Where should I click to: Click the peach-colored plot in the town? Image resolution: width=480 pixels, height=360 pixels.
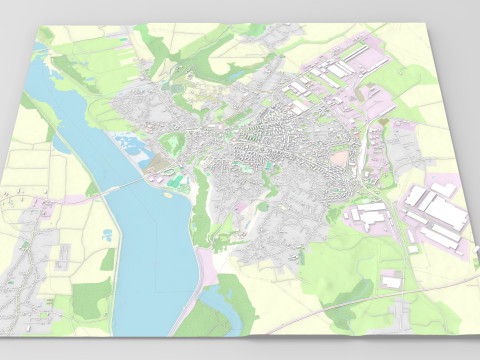click(x=339, y=158)
